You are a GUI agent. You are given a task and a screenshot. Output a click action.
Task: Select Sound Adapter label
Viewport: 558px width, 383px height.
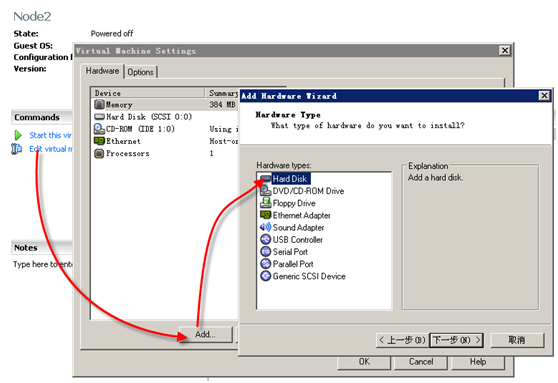click(298, 227)
